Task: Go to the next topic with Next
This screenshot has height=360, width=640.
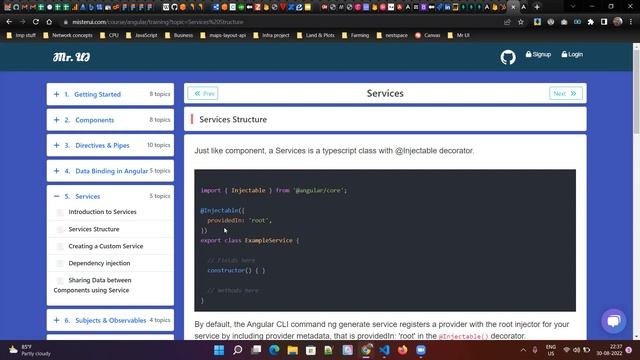Action: [x=566, y=93]
